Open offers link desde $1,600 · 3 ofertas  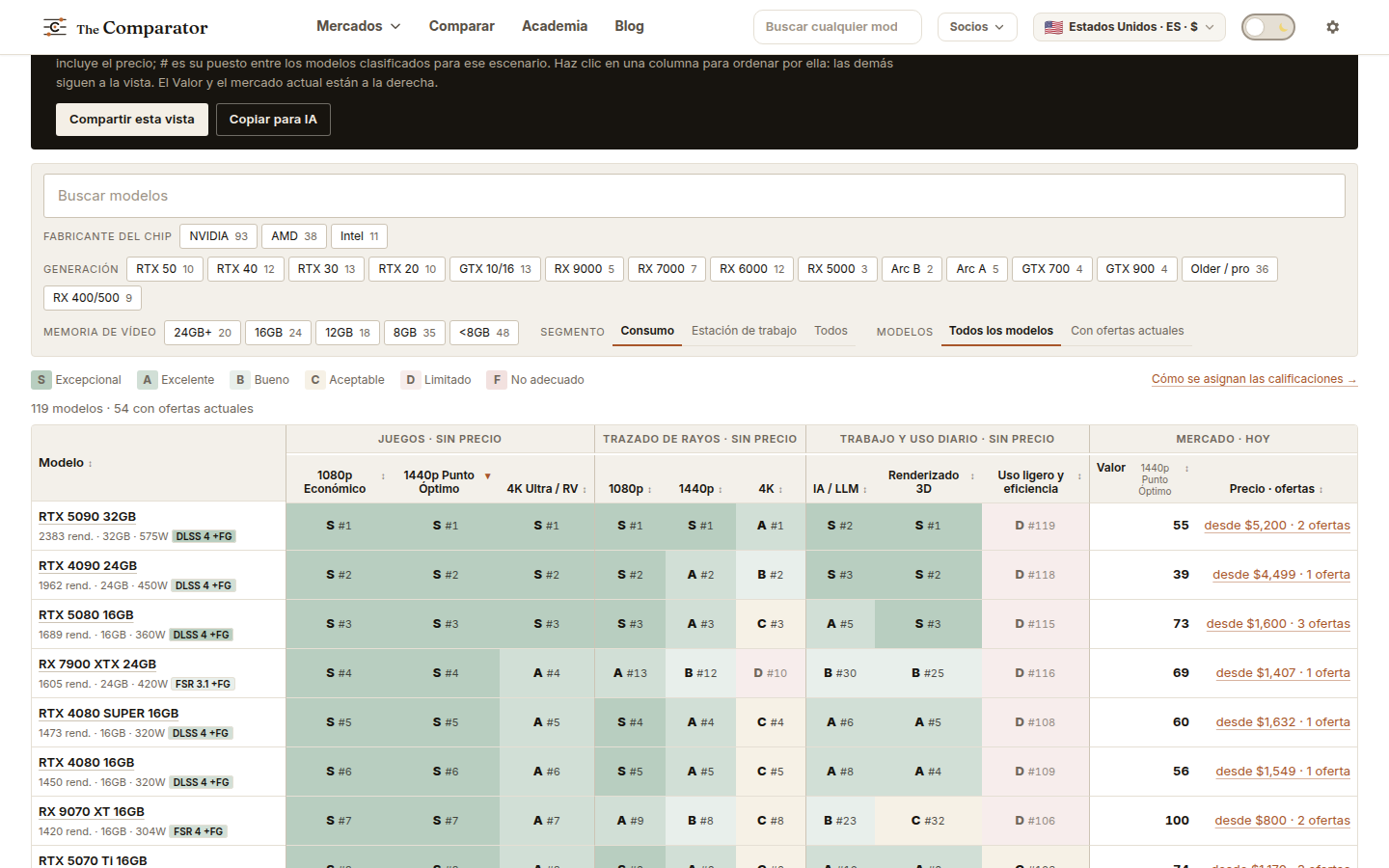1278,624
